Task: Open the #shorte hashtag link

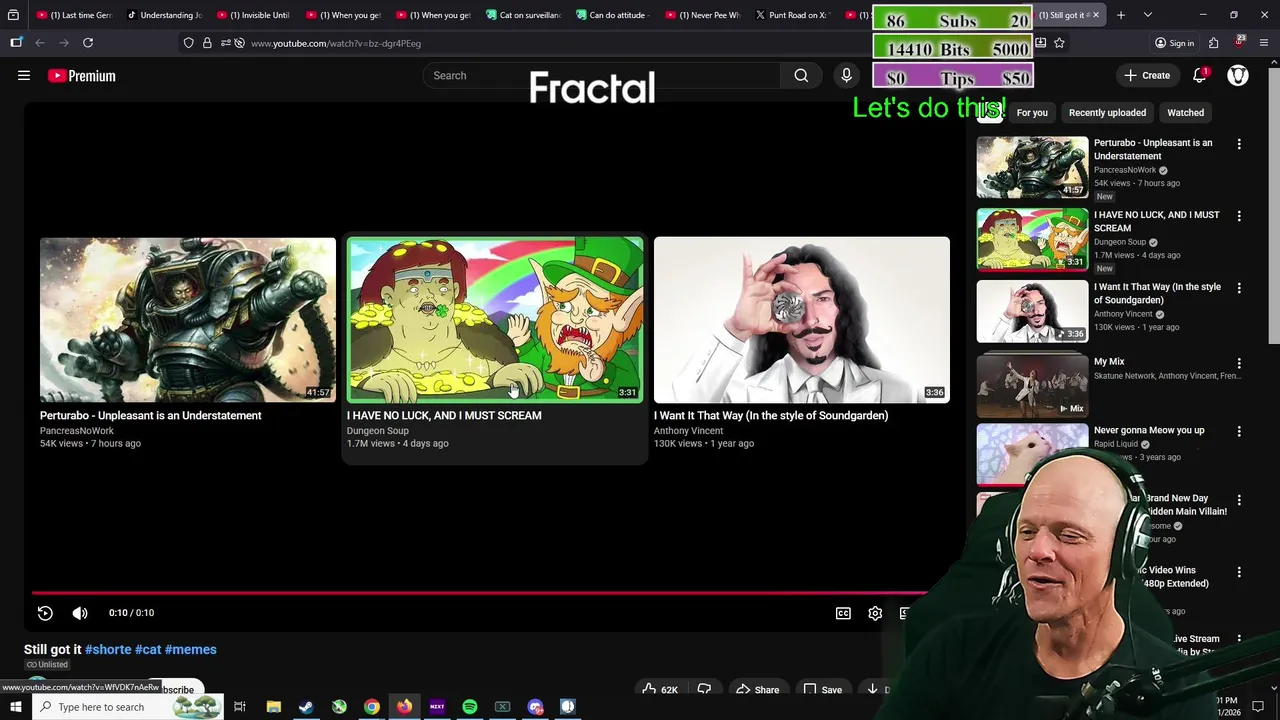Action: pyautogui.click(x=108, y=649)
